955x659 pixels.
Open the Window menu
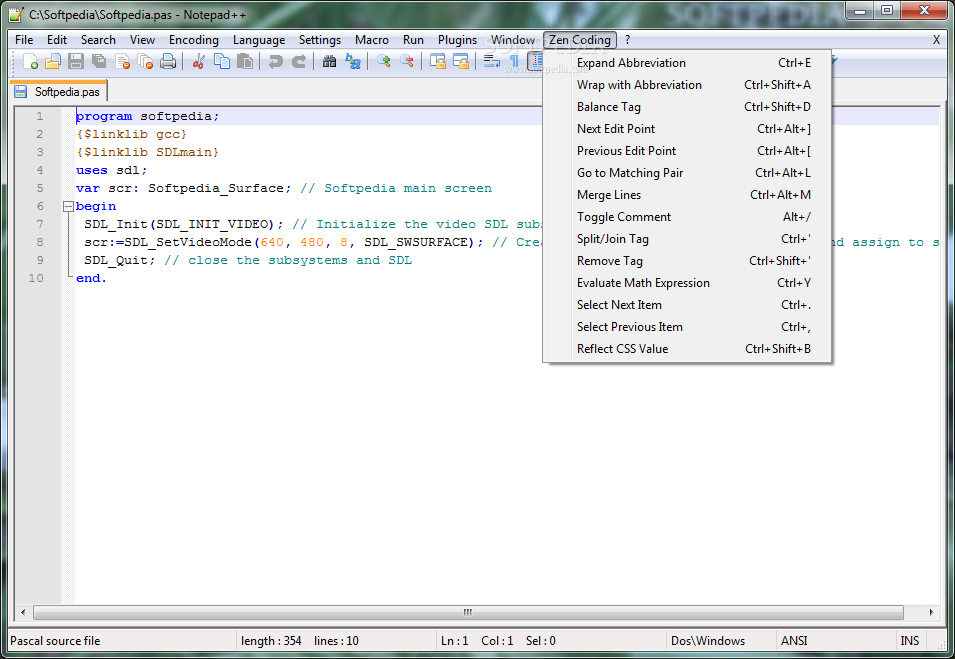click(513, 40)
